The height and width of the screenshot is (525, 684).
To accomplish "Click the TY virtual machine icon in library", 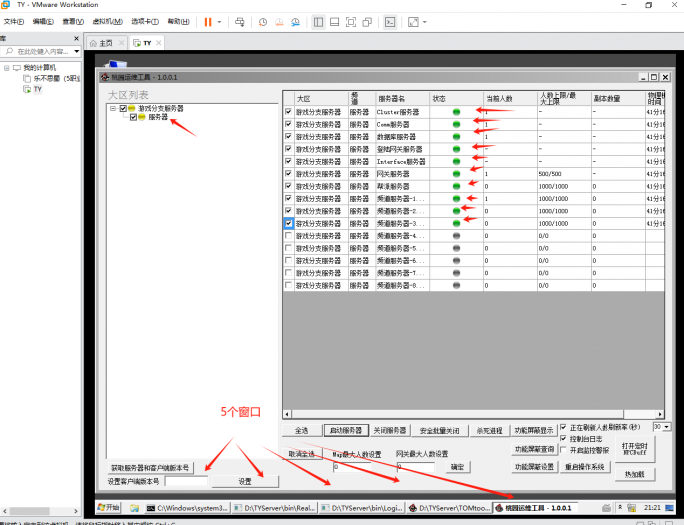I will (x=26, y=89).
